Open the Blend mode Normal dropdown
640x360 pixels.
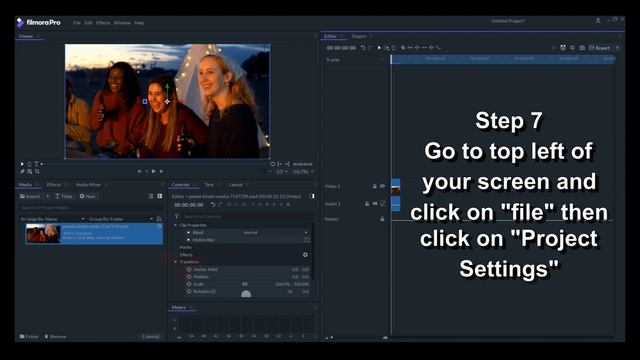coord(275,233)
